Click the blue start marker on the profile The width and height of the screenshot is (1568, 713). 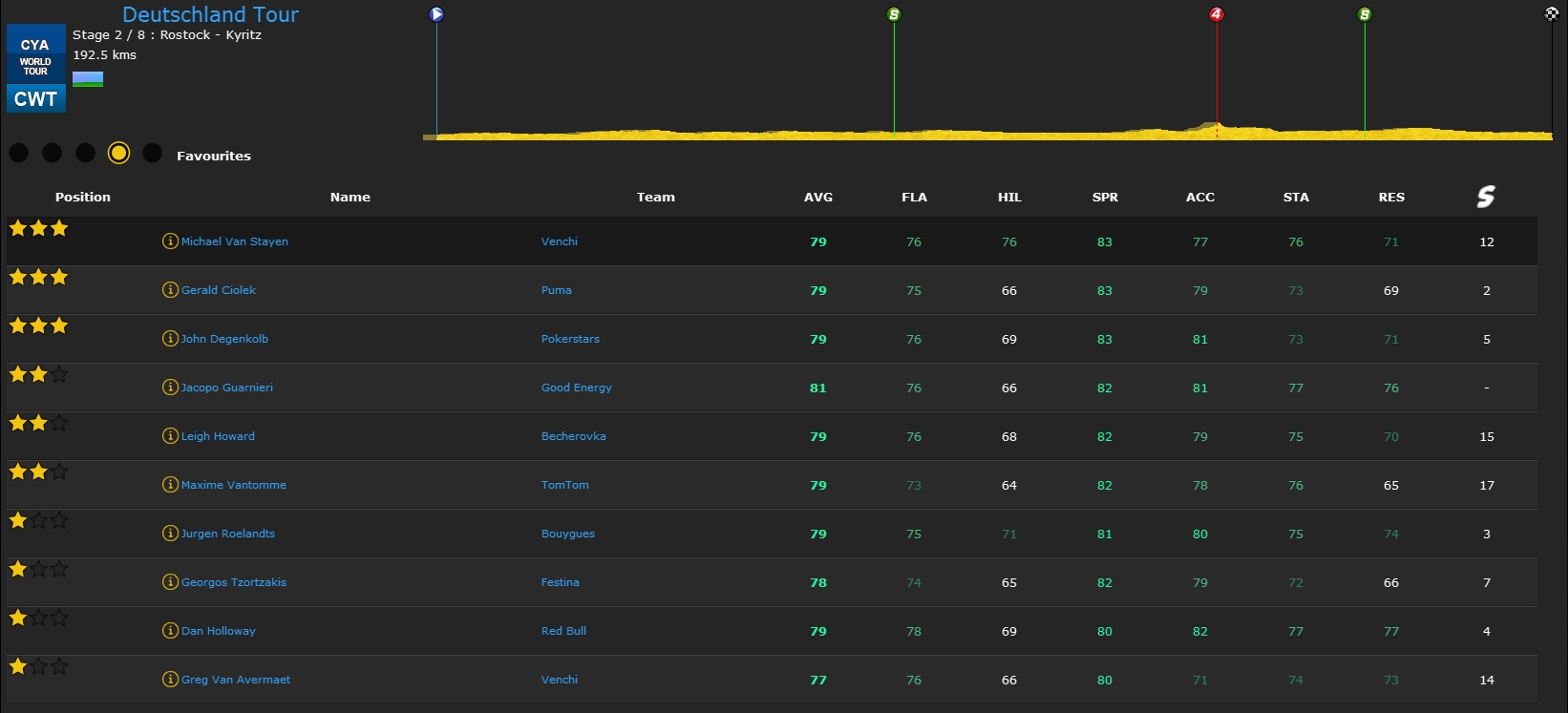[436, 14]
